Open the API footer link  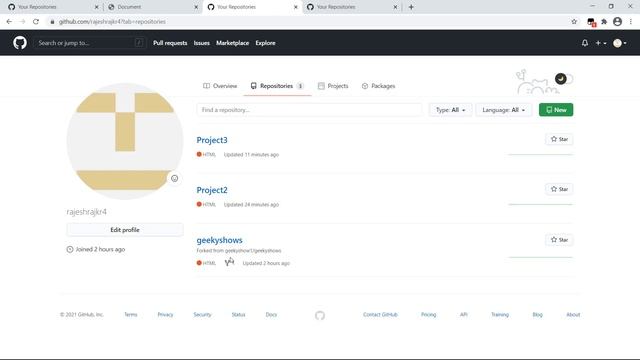[464, 314]
